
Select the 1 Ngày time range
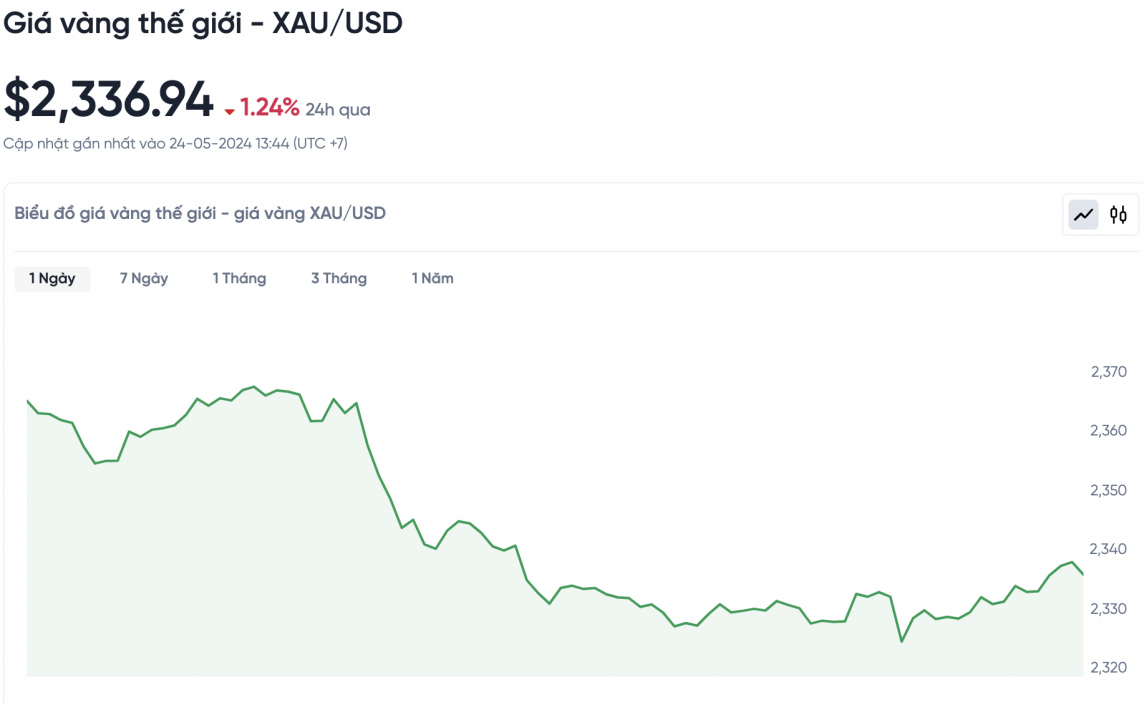[52, 278]
